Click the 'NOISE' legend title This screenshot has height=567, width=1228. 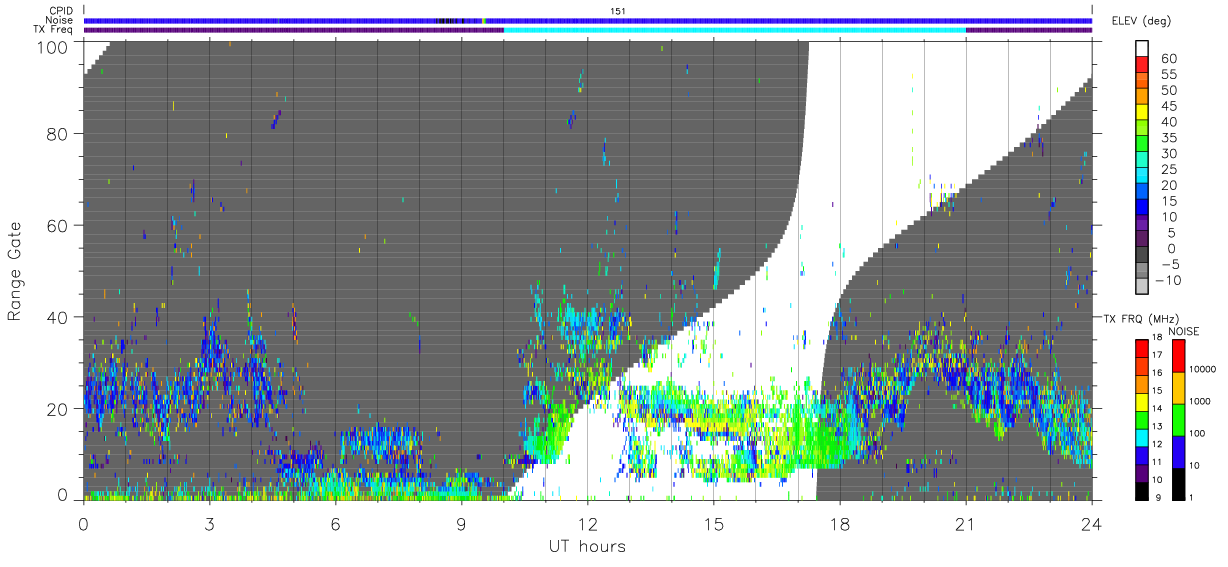pos(1183,331)
